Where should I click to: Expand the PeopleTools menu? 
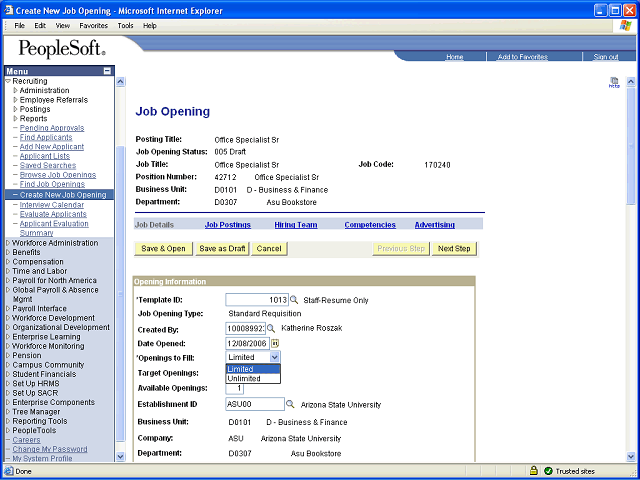pyautogui.click(x=8, y=430)
